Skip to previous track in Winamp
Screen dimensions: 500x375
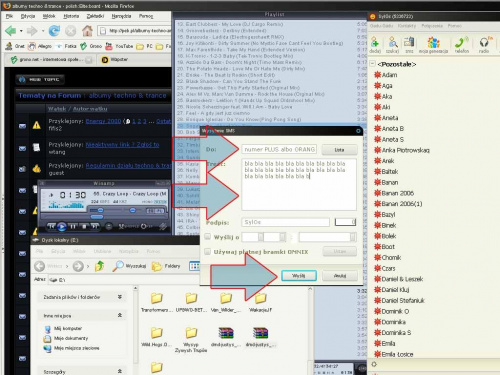coord(51,227)
